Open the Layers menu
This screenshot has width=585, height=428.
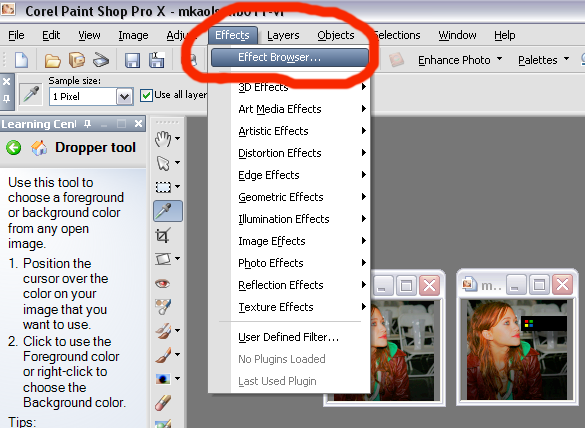(x=283, y=35)
